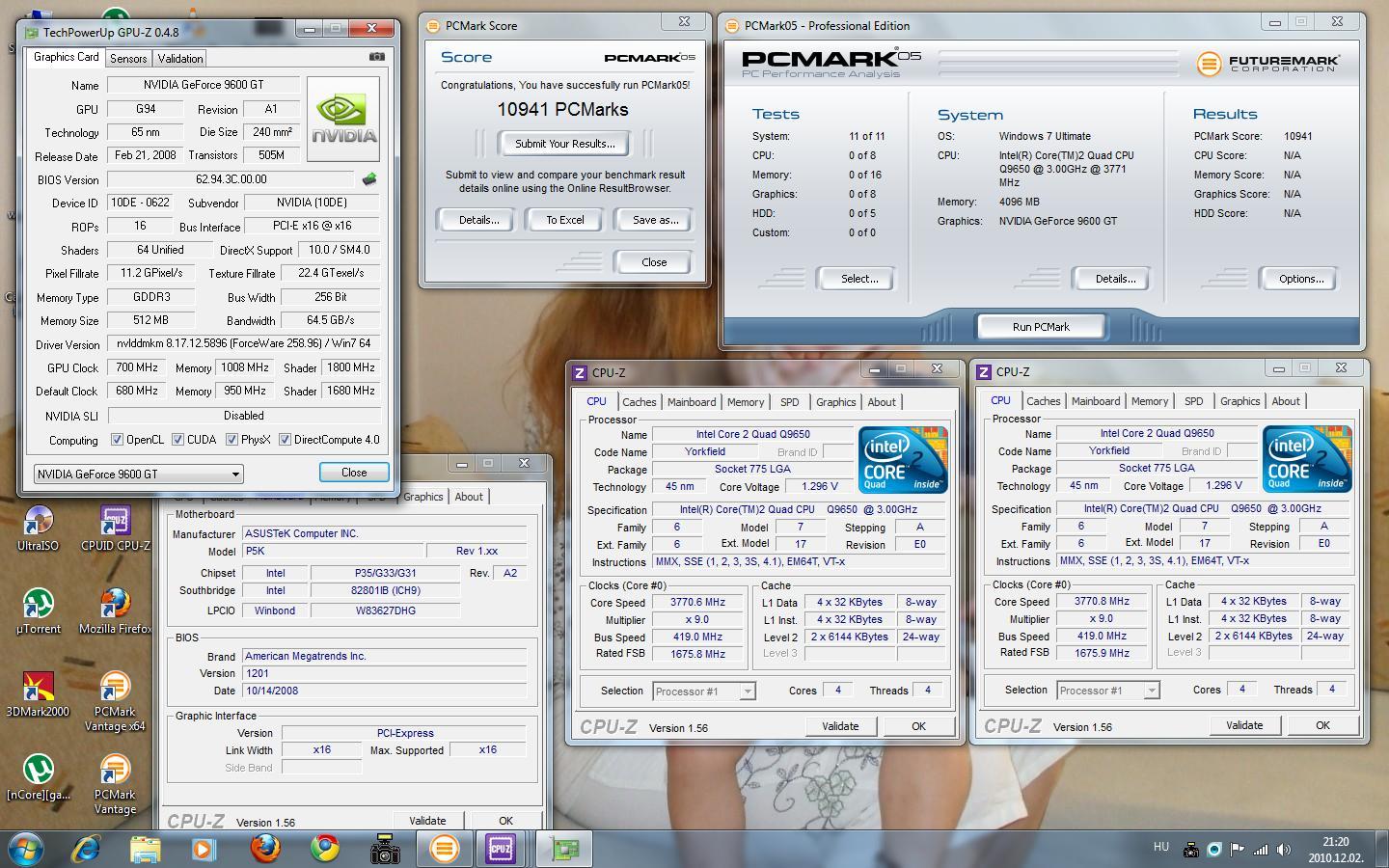
Task: Open the UltraISO desktop shortcut
Action: point(38,529)
